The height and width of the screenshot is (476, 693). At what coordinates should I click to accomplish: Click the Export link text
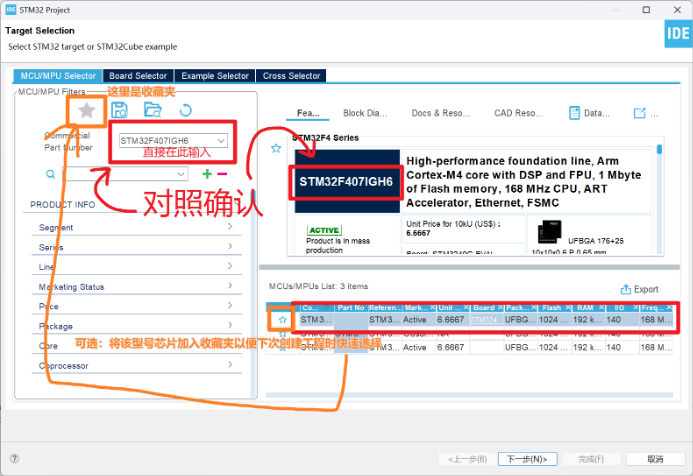click(x=646, y=289)
